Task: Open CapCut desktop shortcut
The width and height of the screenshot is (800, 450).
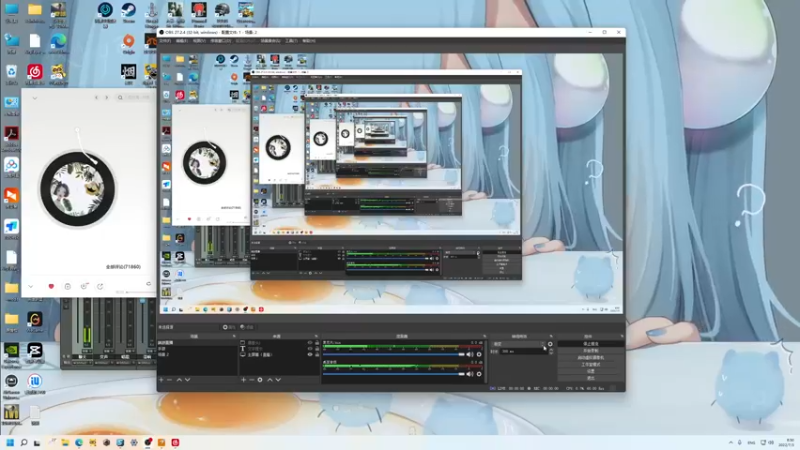Action: click(x=35, y=353)
